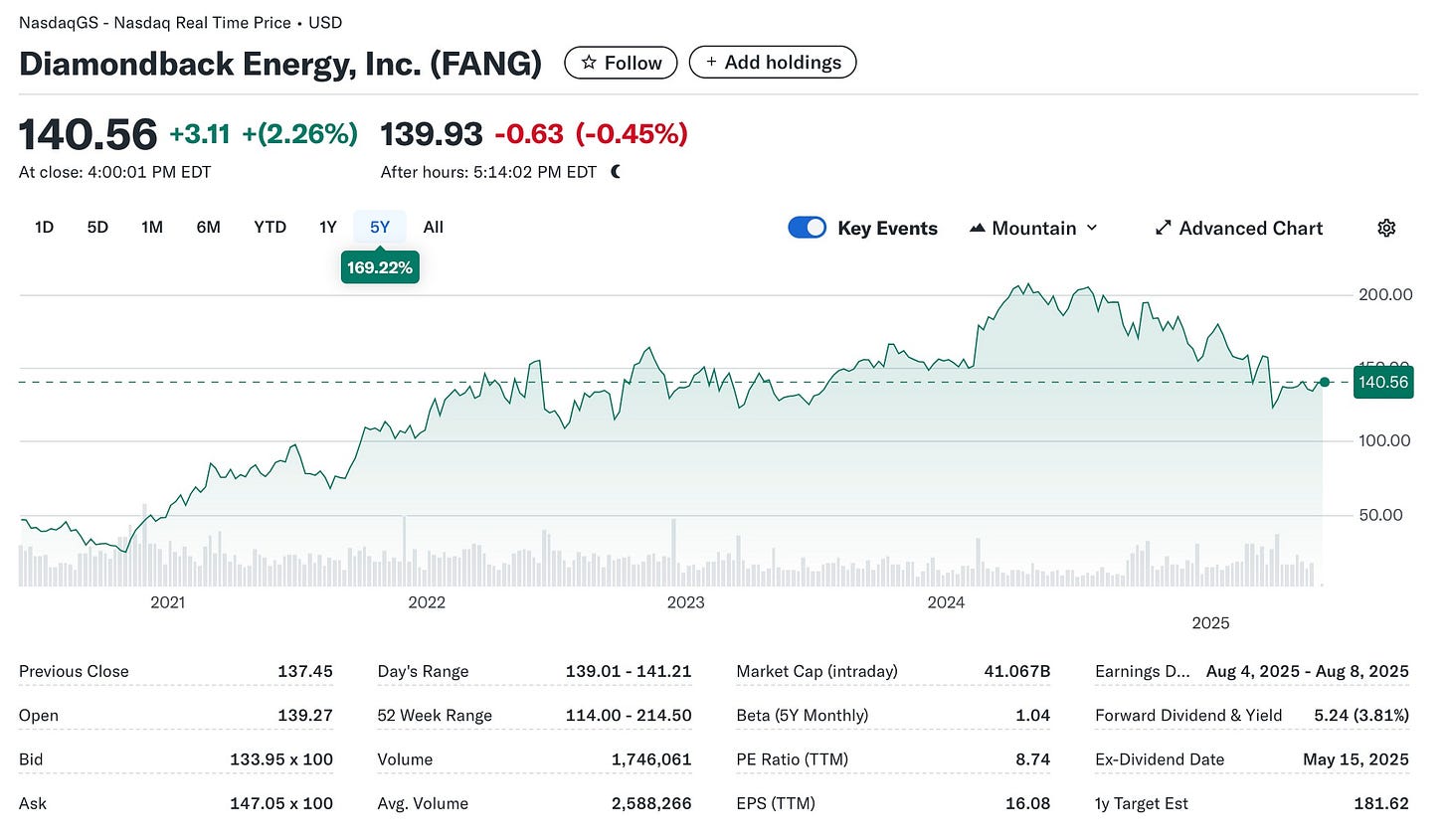Click the Ex-Dividend Date value May 15, 2025
The height and width of the screenshot is (840, 1448).
pos(1356,758)
